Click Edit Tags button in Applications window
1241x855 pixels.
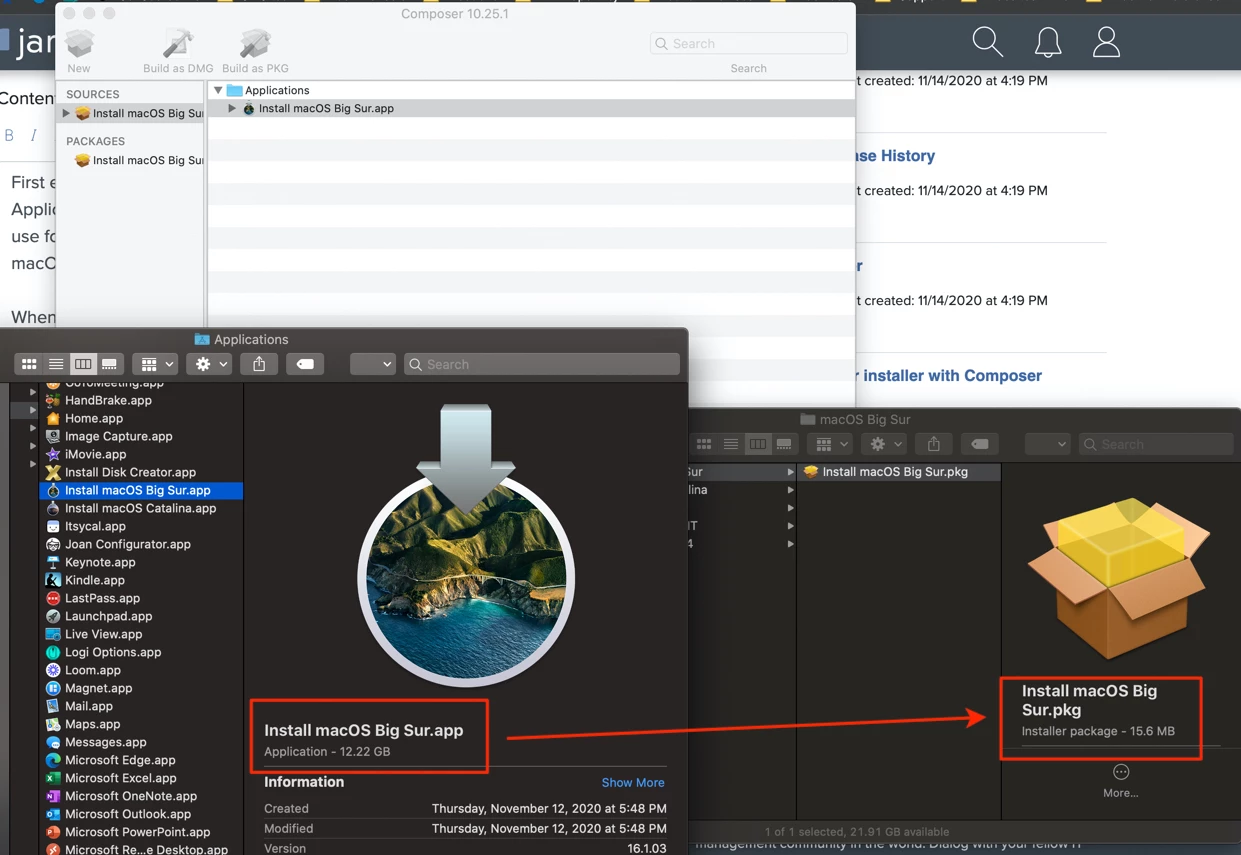point(305,364)
